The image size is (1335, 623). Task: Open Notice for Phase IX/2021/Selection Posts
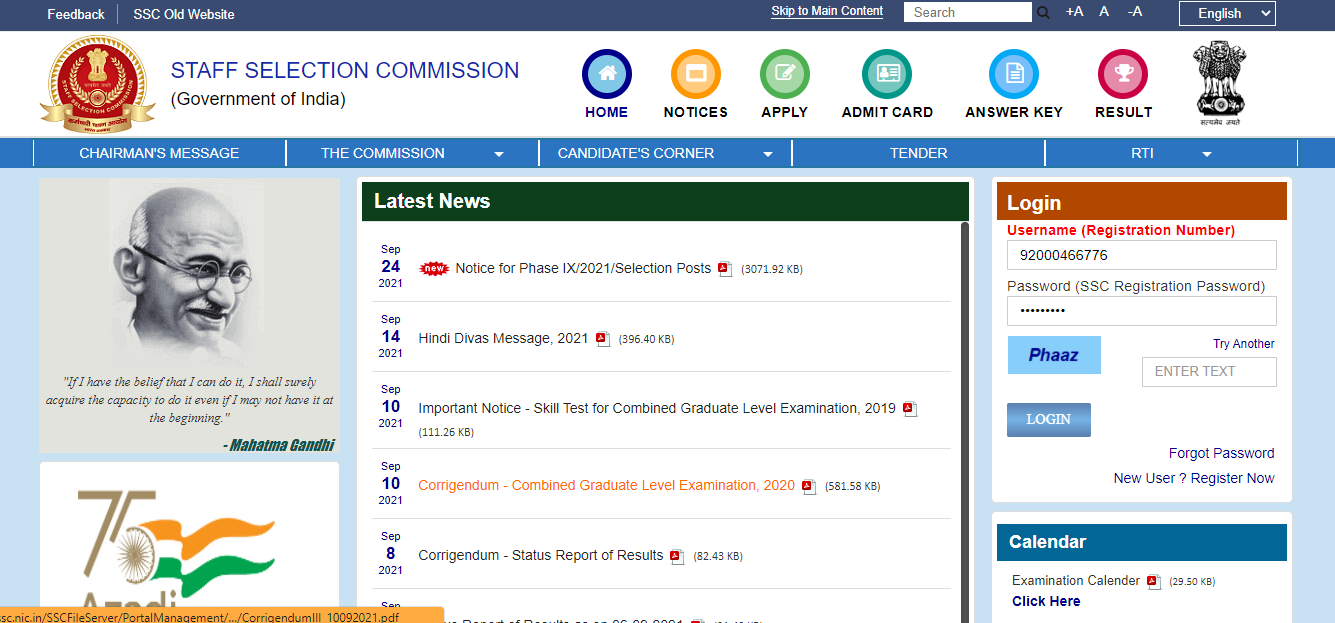pyautogui.click(x=583, y=268)
